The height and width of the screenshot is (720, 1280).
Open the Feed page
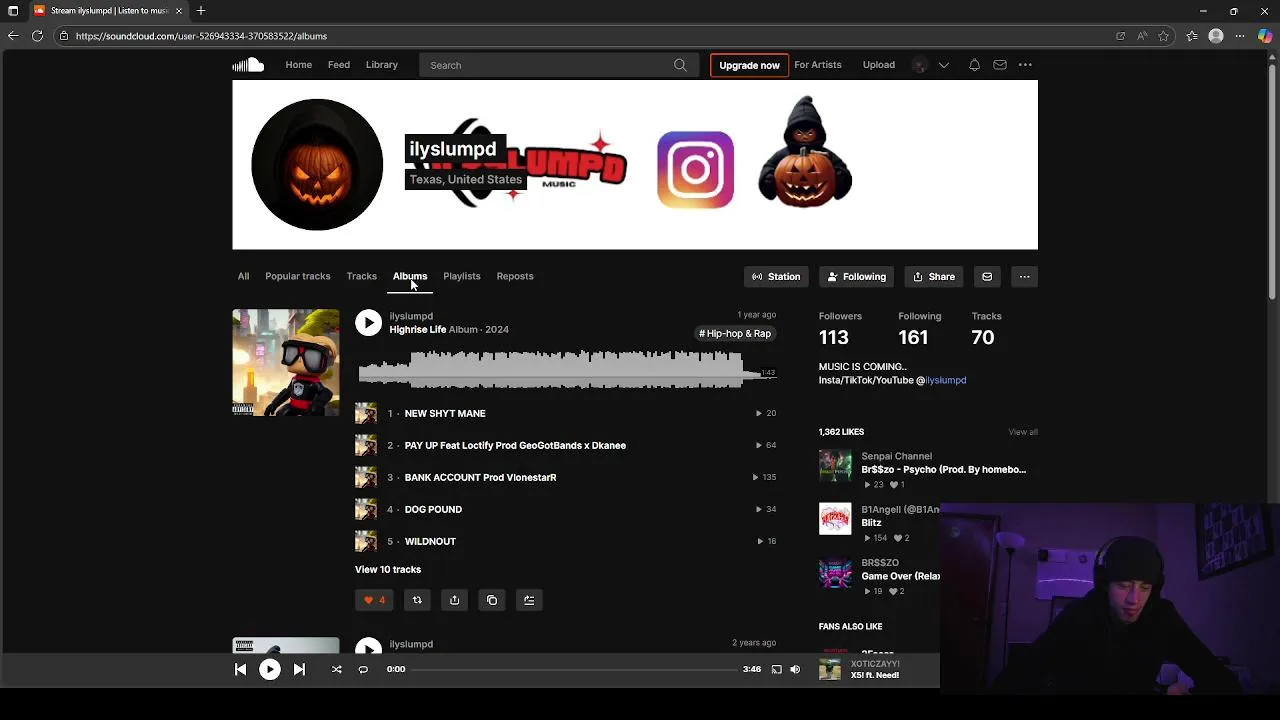click(339, 65)
